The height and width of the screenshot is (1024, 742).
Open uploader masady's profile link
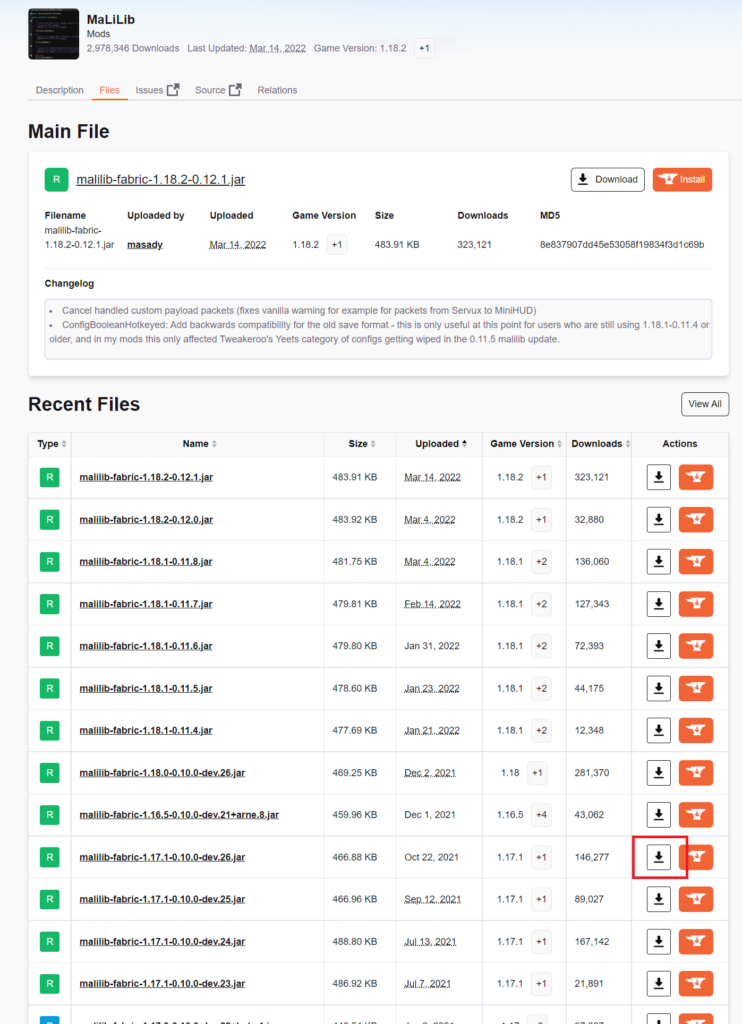click(x=144, y=244)
